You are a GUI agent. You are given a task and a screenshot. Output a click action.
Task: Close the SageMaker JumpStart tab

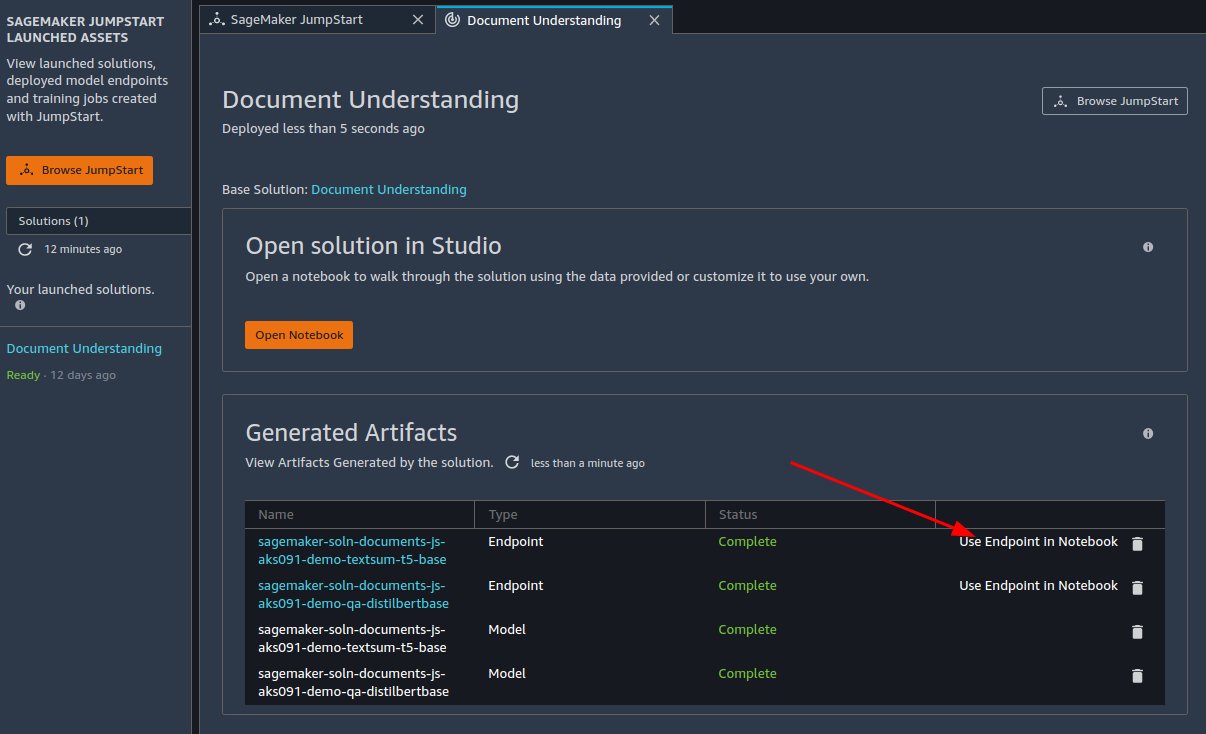(417, 20)
